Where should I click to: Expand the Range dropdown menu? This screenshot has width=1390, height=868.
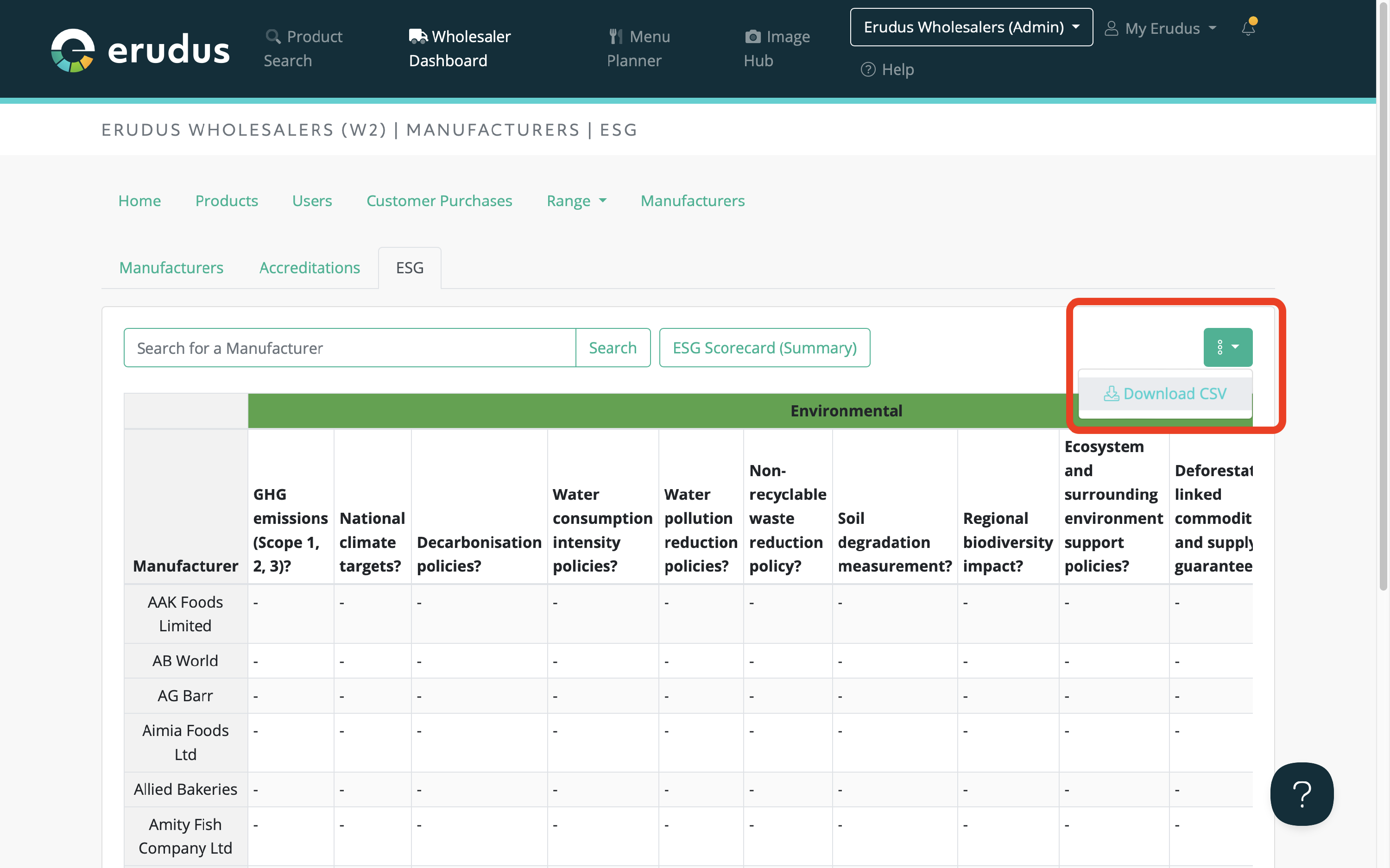click(576, 201)
